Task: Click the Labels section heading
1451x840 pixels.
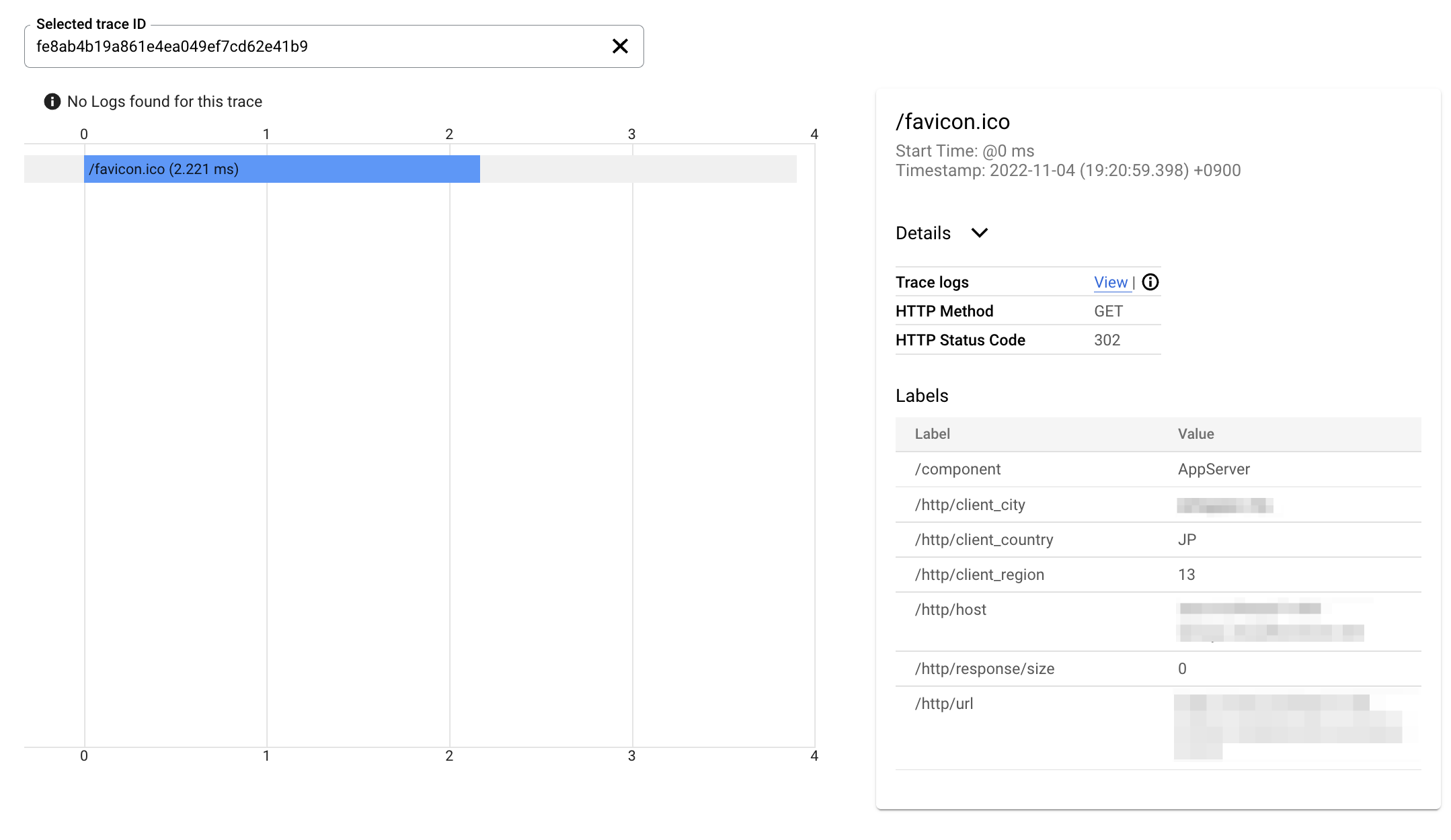Action: [921, 396]
